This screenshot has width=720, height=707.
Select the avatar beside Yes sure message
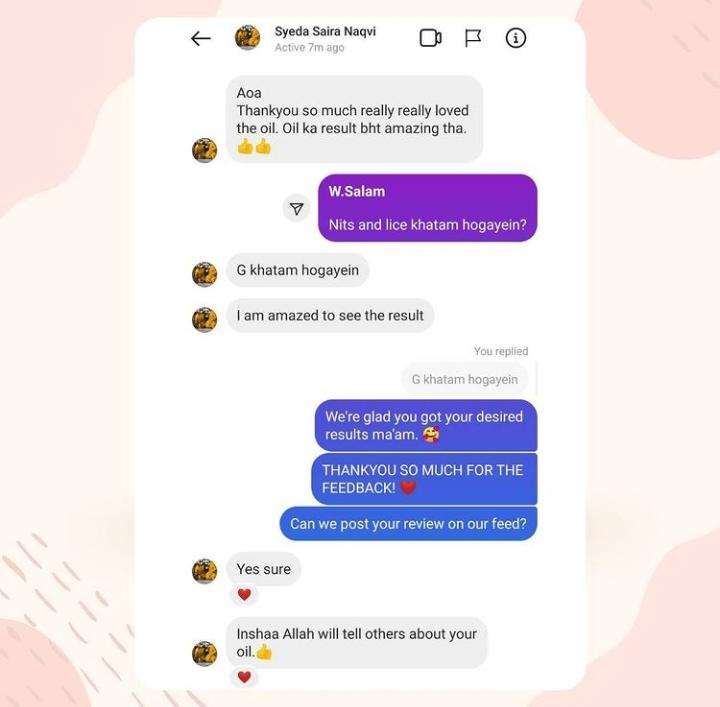(x=204, y=571)
